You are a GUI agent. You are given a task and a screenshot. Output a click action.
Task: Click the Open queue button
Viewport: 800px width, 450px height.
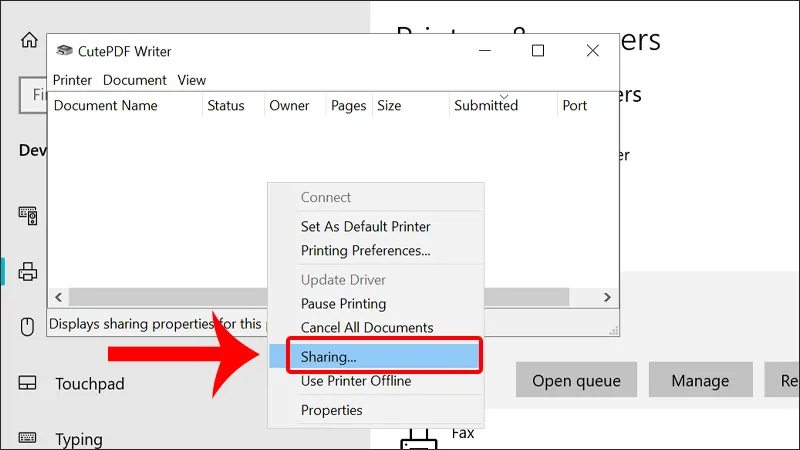tap(576, 381)
